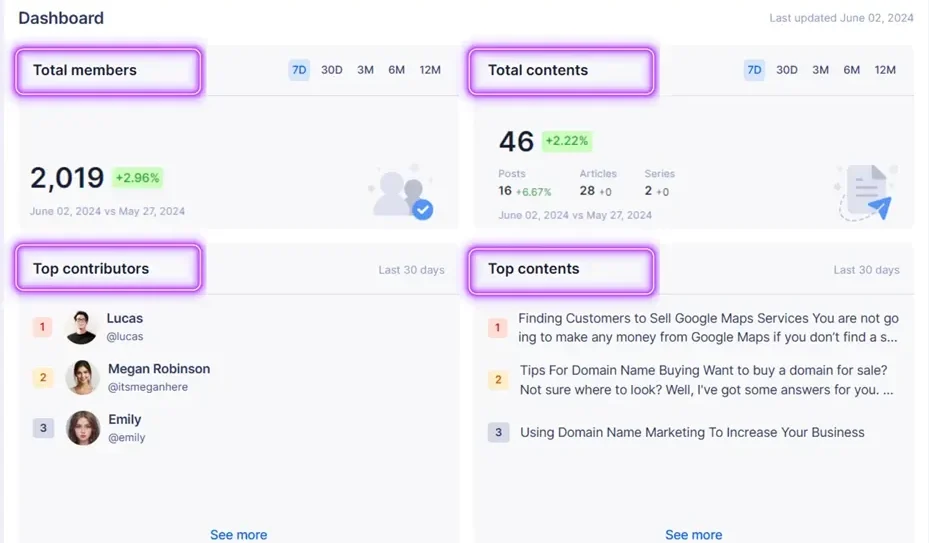
Task: Select 7D range for Total contents
Action: (754, 70)
